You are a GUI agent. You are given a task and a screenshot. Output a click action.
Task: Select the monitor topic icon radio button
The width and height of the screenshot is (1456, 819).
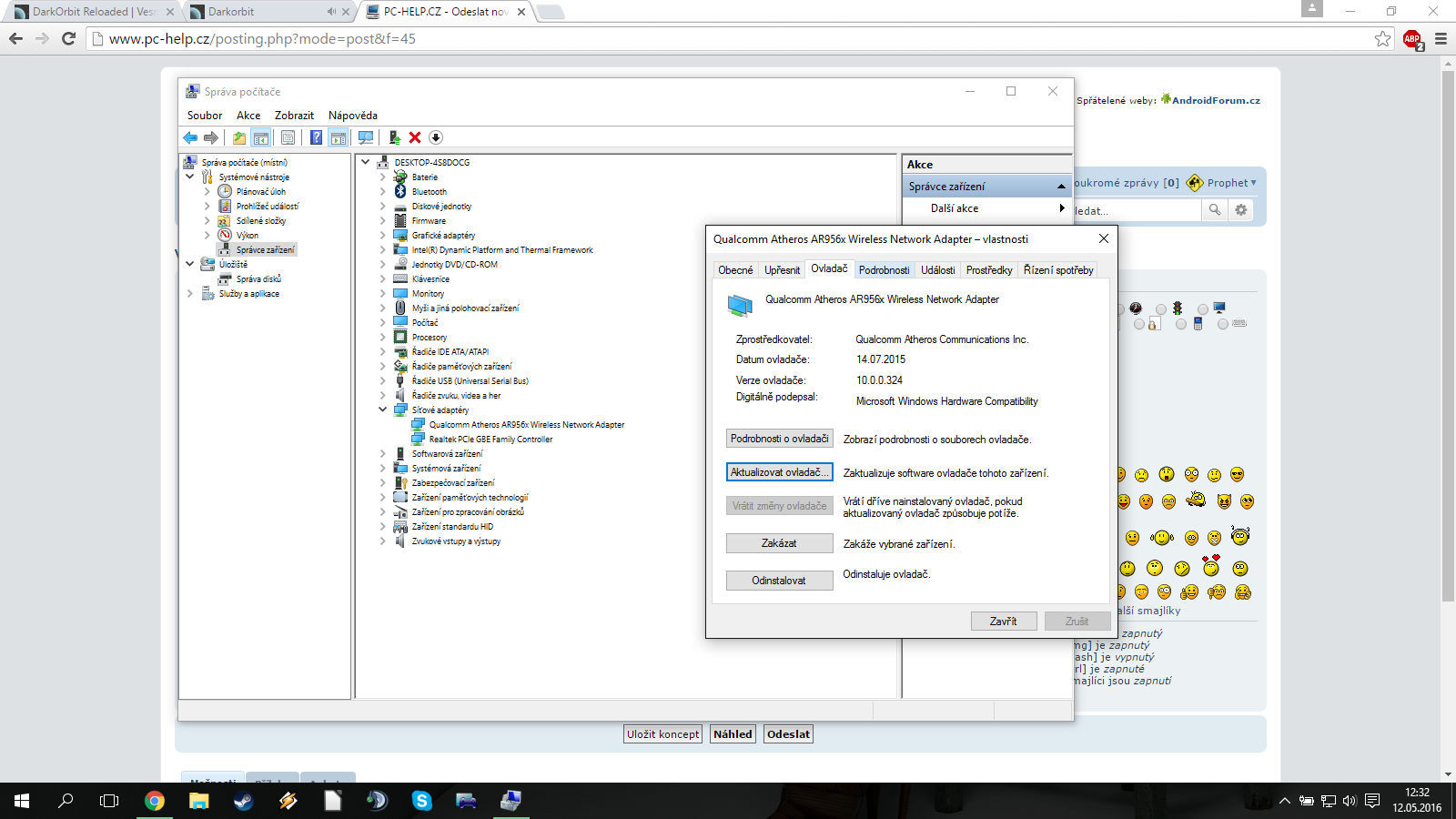[1203, 310]
